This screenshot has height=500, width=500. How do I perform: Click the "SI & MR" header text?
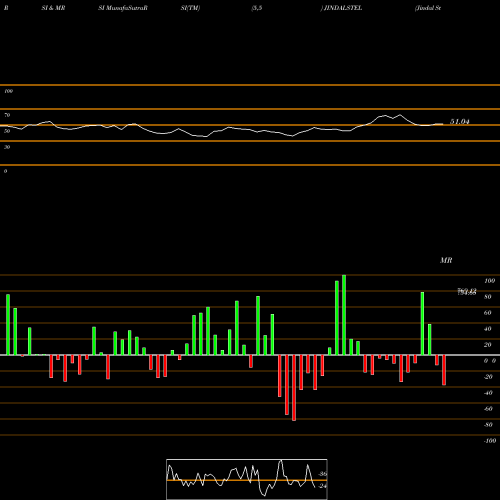click(53, 8)
